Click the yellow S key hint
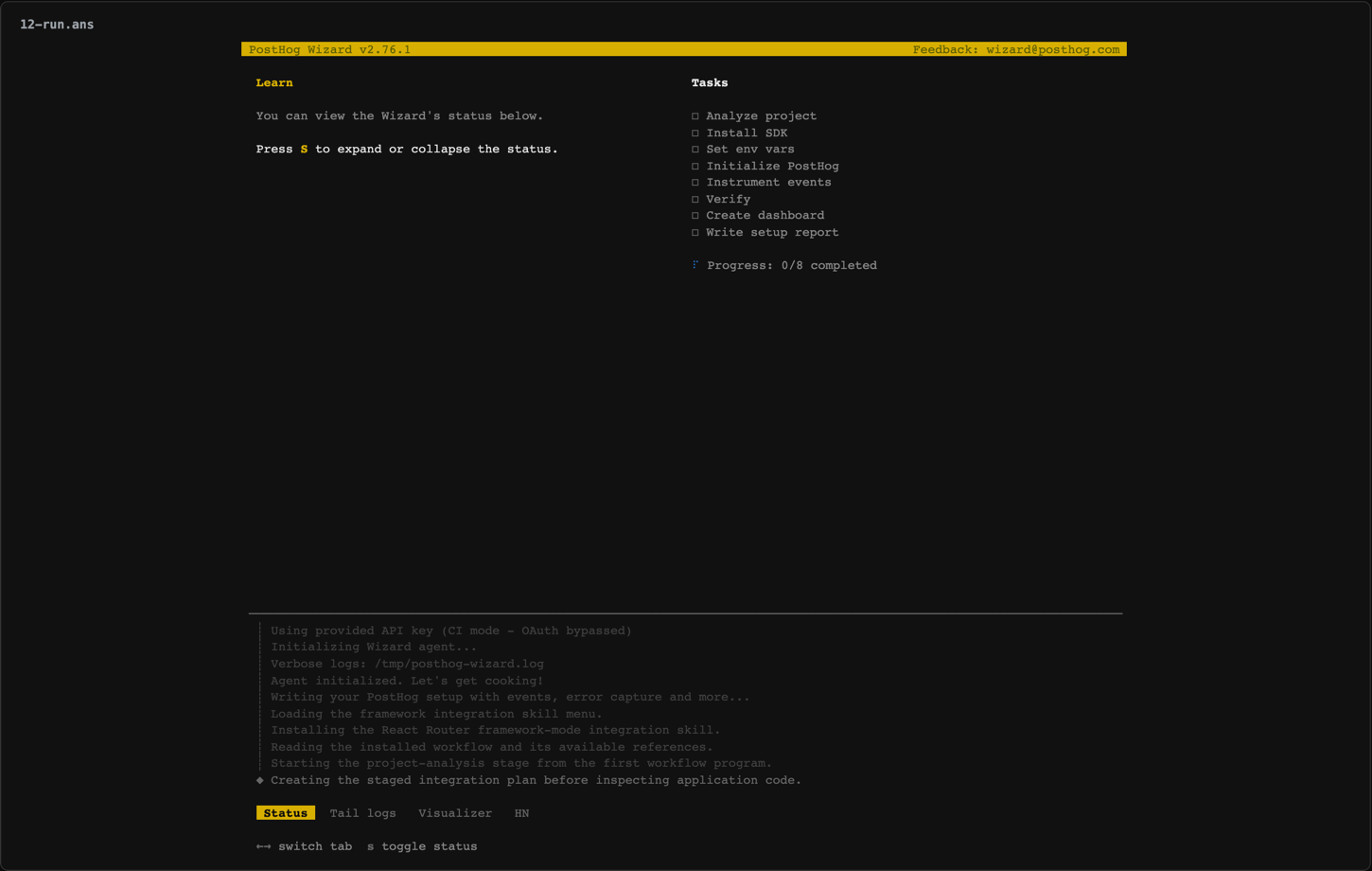This screenshot has height=871, width=1372. pos(304,150)
